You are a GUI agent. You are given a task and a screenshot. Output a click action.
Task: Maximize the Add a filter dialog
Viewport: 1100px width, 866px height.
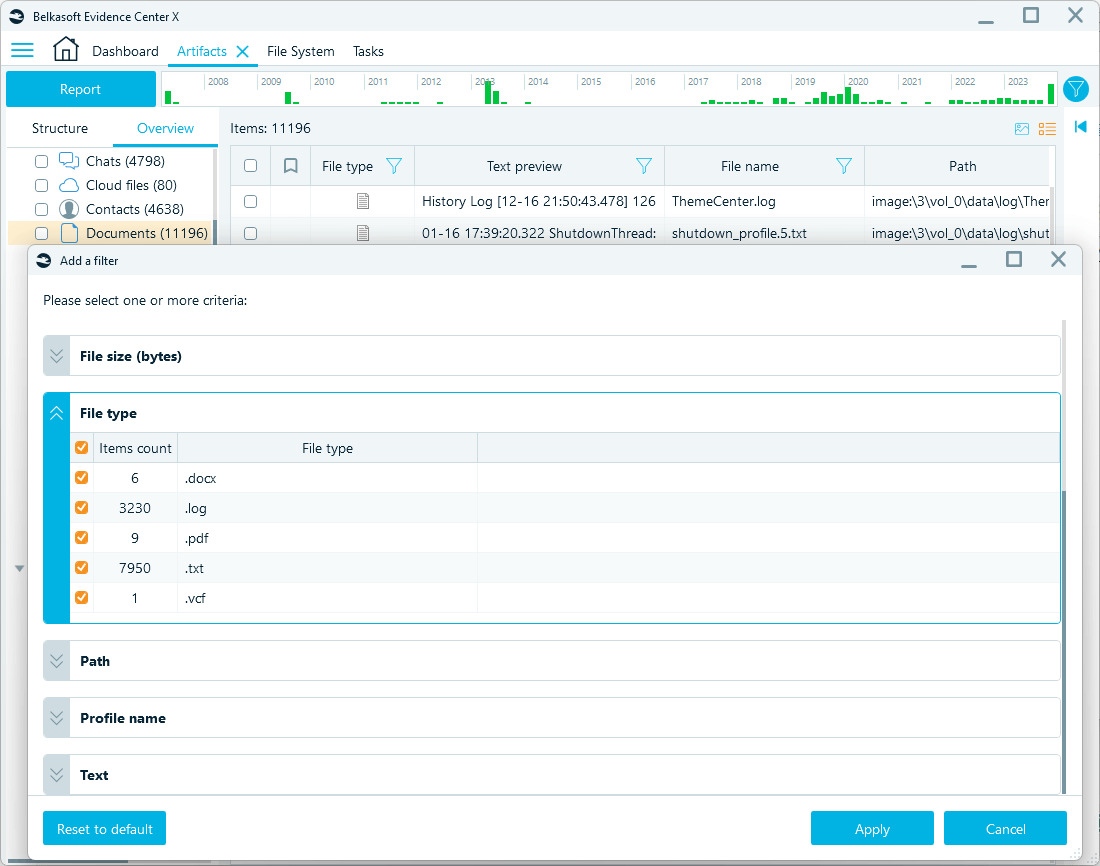pos(1014,260)
